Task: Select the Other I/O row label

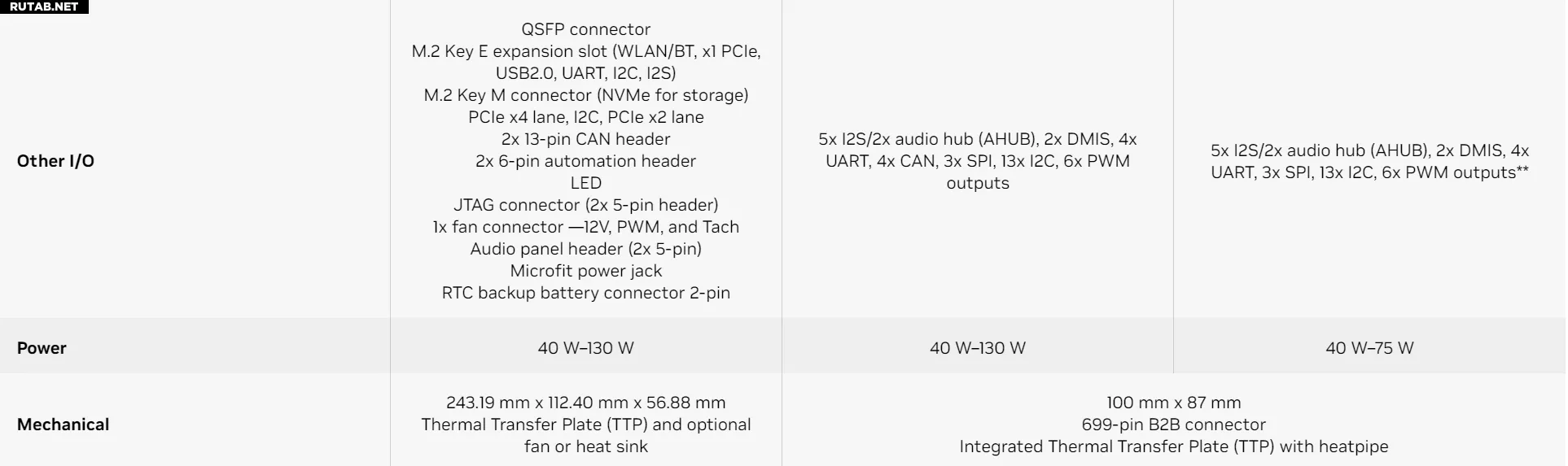Action: pos(55,161)
